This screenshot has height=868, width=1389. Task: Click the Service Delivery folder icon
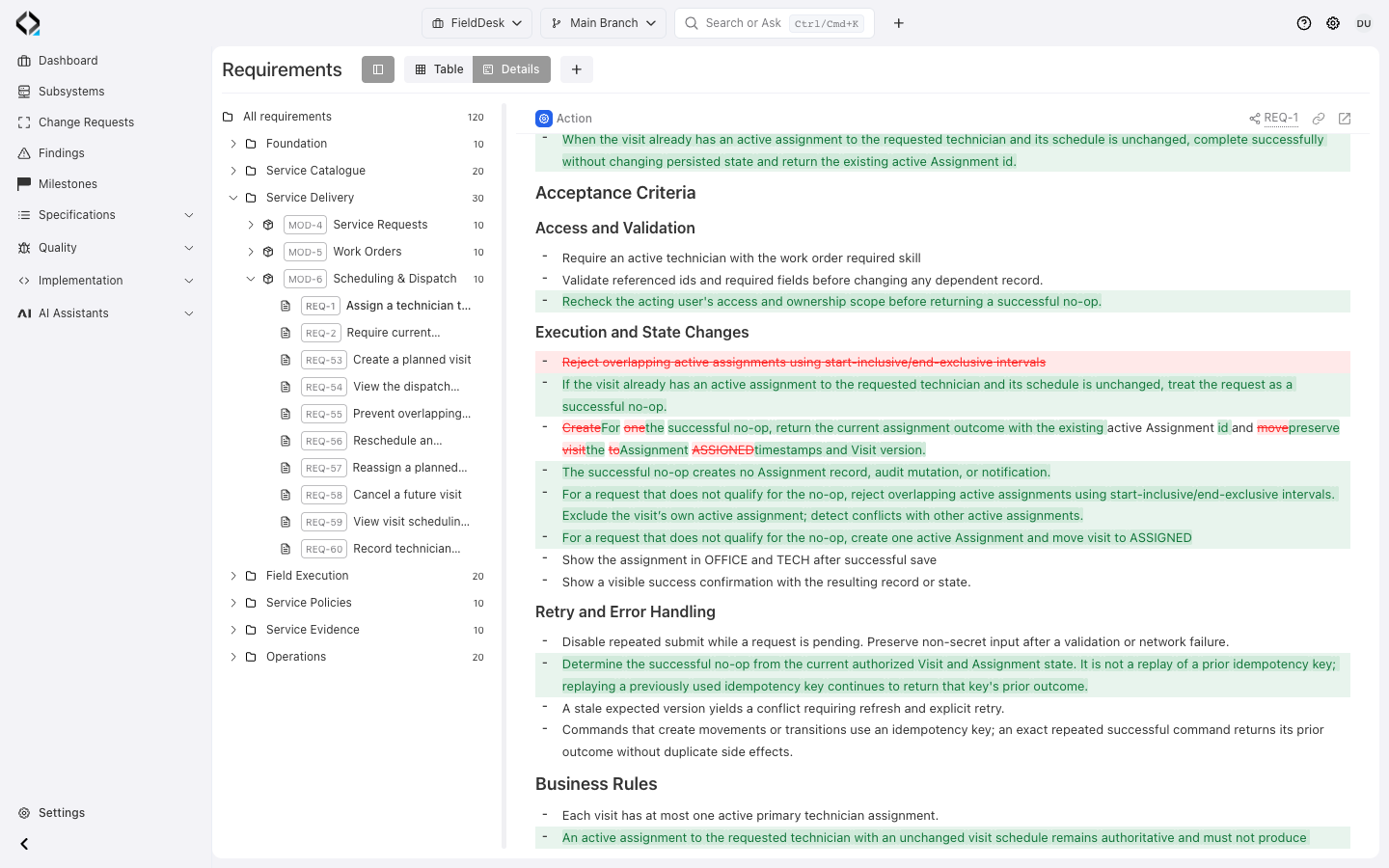tap(251, 198)
